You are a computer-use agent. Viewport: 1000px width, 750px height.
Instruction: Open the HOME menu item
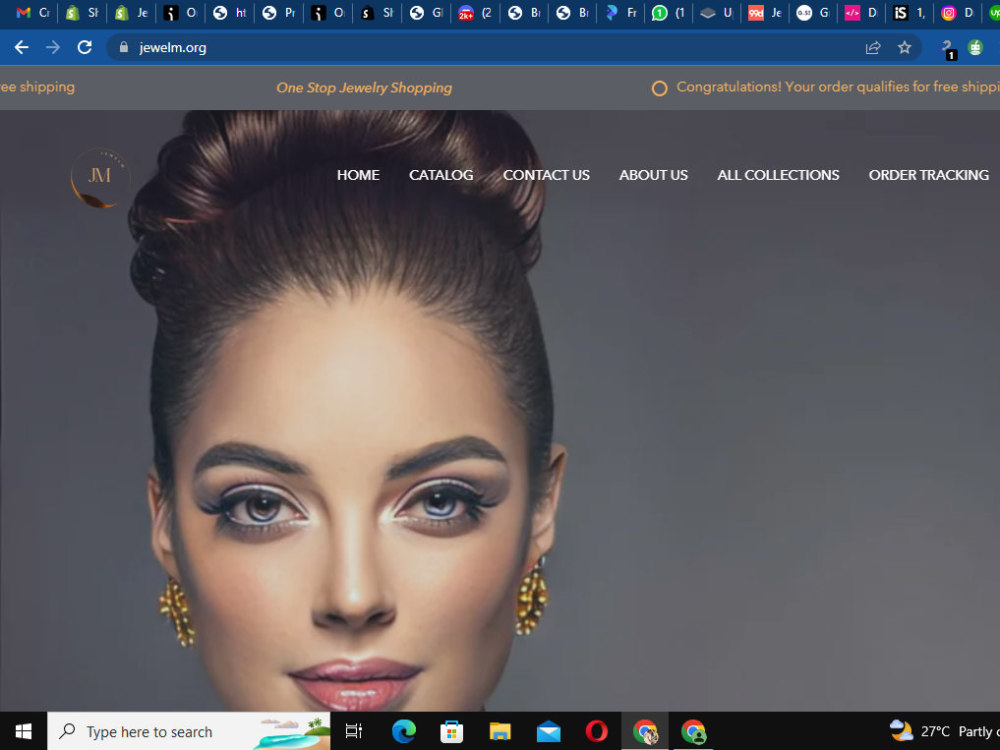click(358, 175)
